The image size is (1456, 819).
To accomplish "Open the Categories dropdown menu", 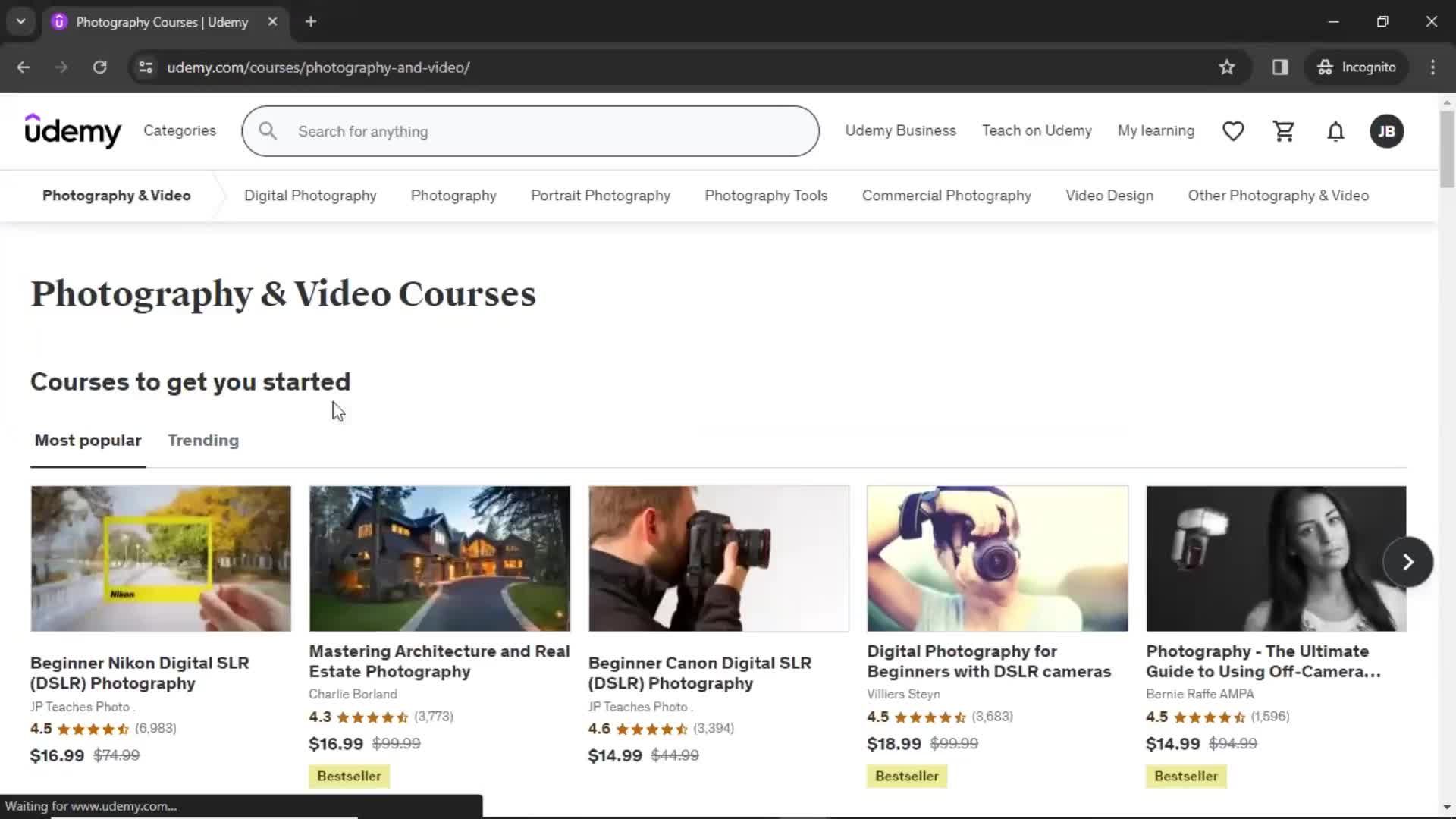I will click(180, 131).
